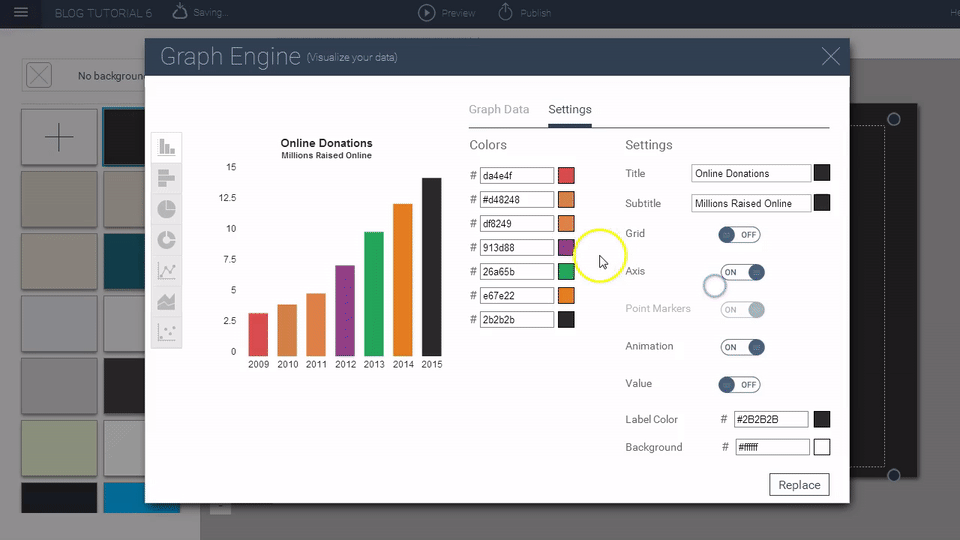Open the dark 2b2b2b color swatch
The height and width of the screenshot is (540, 960).
click(566, 320)
